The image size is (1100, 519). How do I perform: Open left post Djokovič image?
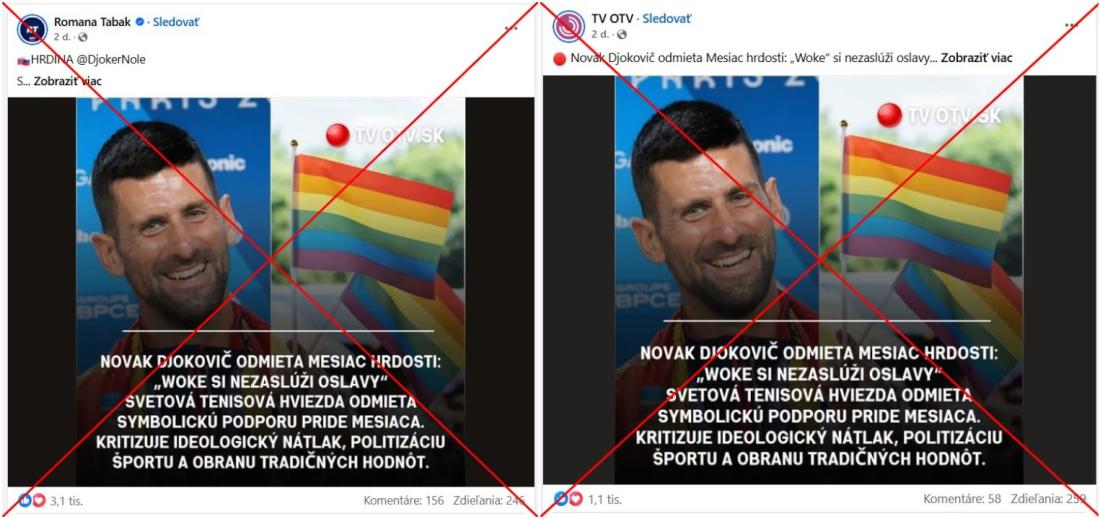point(271,291)
